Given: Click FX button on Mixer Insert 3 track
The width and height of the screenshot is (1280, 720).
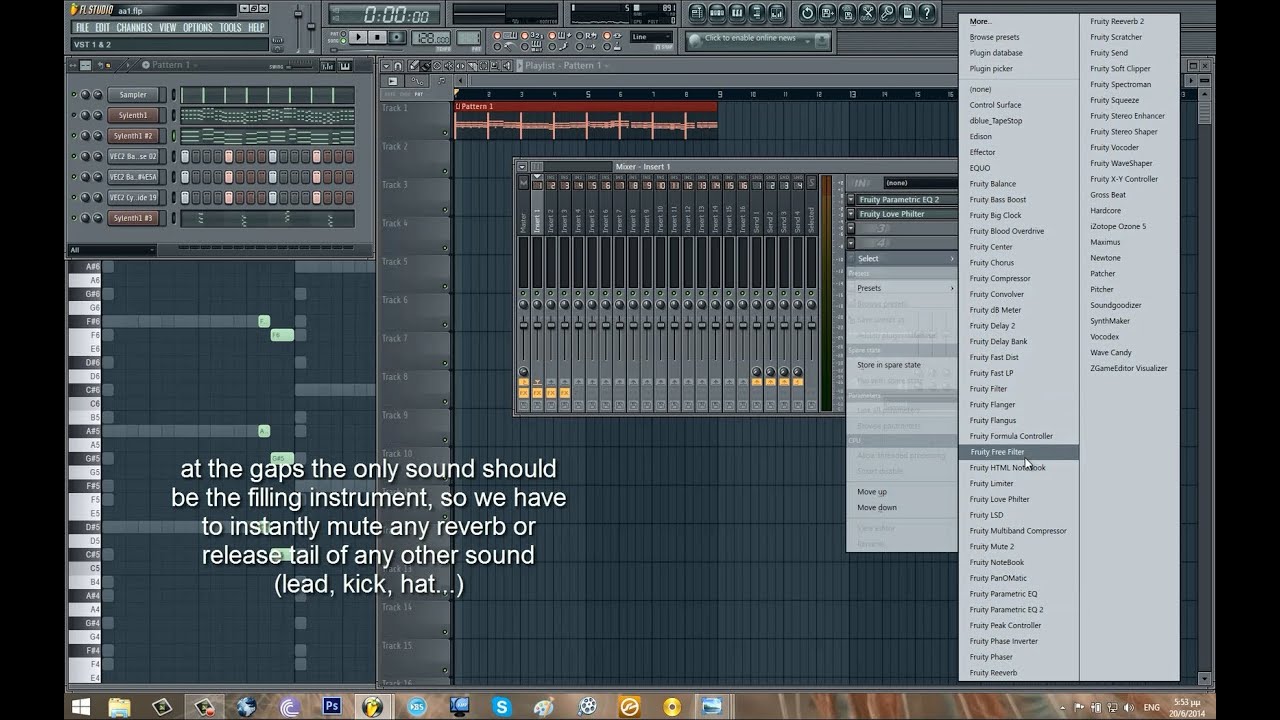Looking at the screenshot, I should (565, 393).
